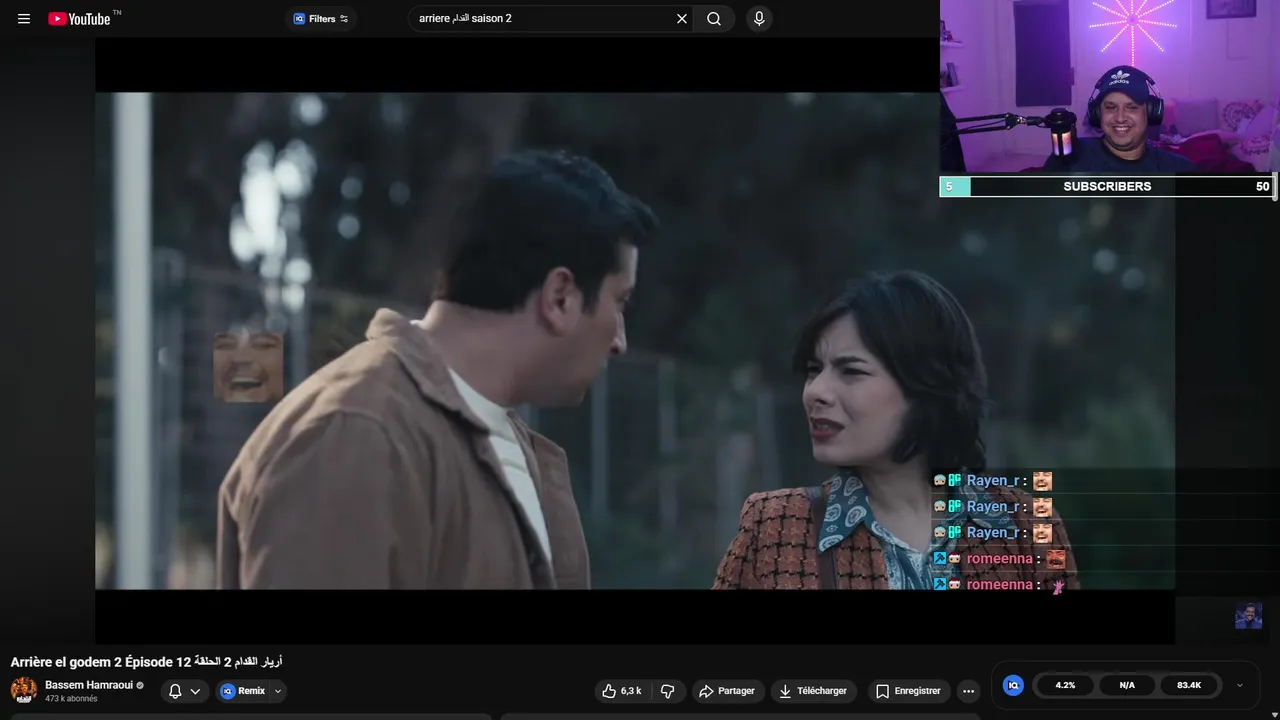The height and width of the screenshot is (720, 1280).
Task: Go to YouTube home via logo
Action: [x=79, y=19]
